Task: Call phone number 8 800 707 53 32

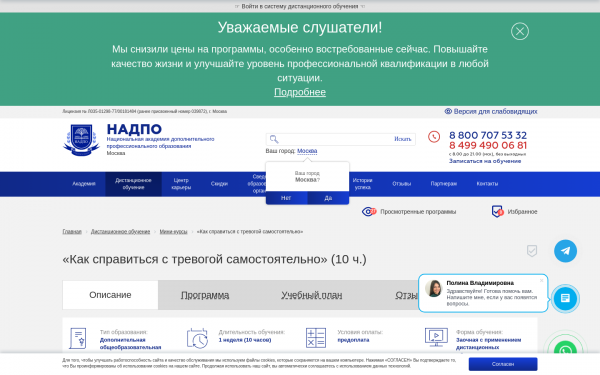Action: tap(488, 135)
